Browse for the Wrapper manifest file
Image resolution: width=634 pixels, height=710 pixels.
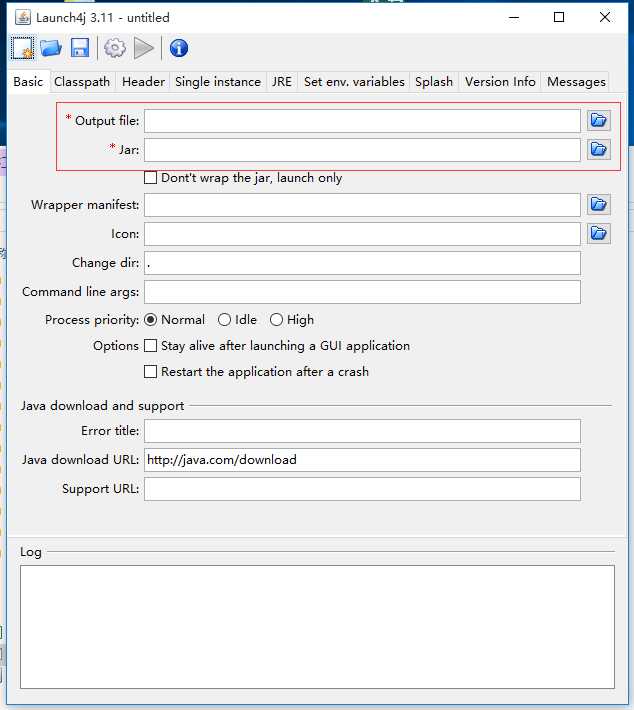tap(599, 205)
